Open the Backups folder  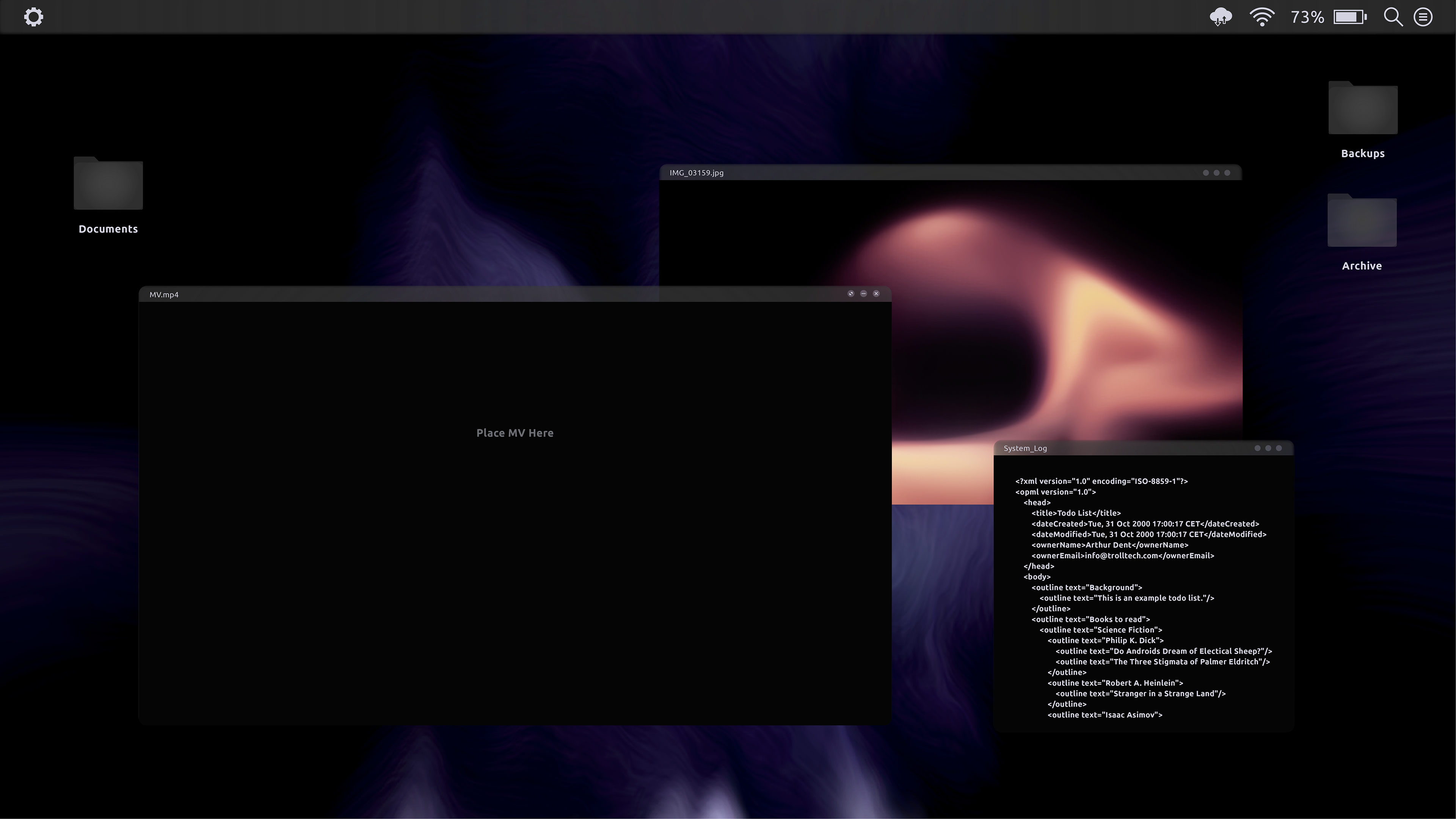(1363, 108)
